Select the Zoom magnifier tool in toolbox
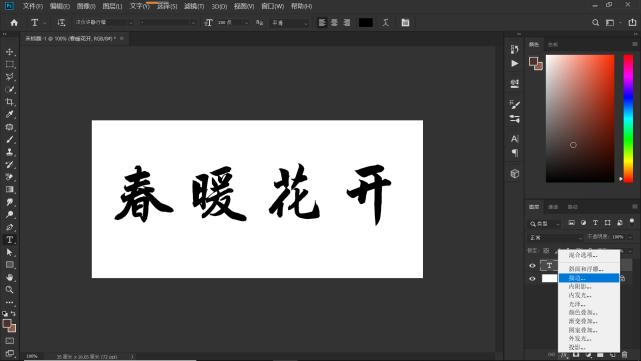The width and height of the screenshot is (641, 361). point(9,290)
